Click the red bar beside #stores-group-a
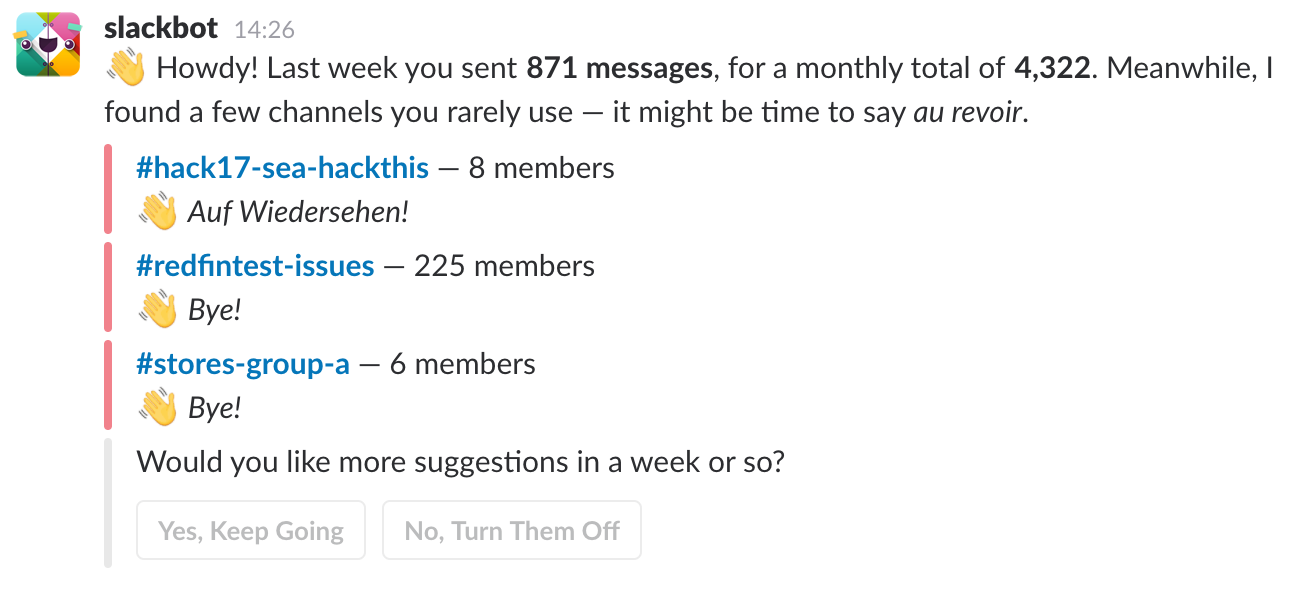 point(108,385)
